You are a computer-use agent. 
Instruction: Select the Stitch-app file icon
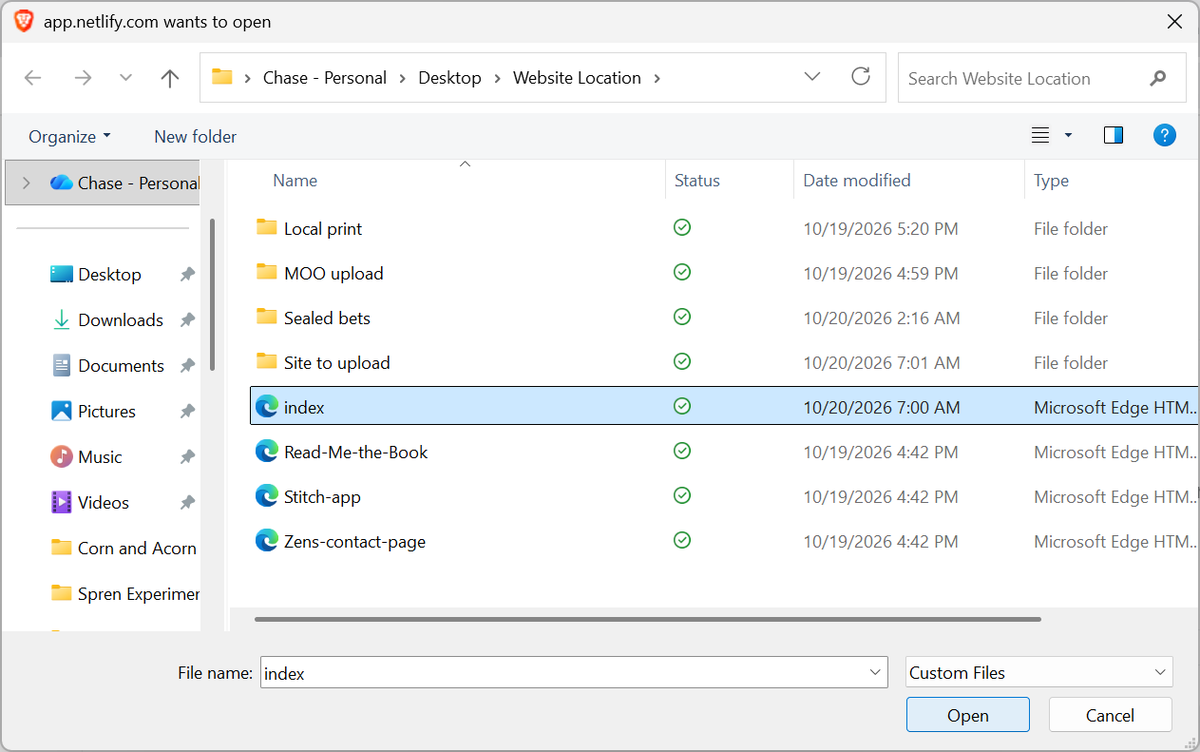pyautogui.click(x=266, y=496)
